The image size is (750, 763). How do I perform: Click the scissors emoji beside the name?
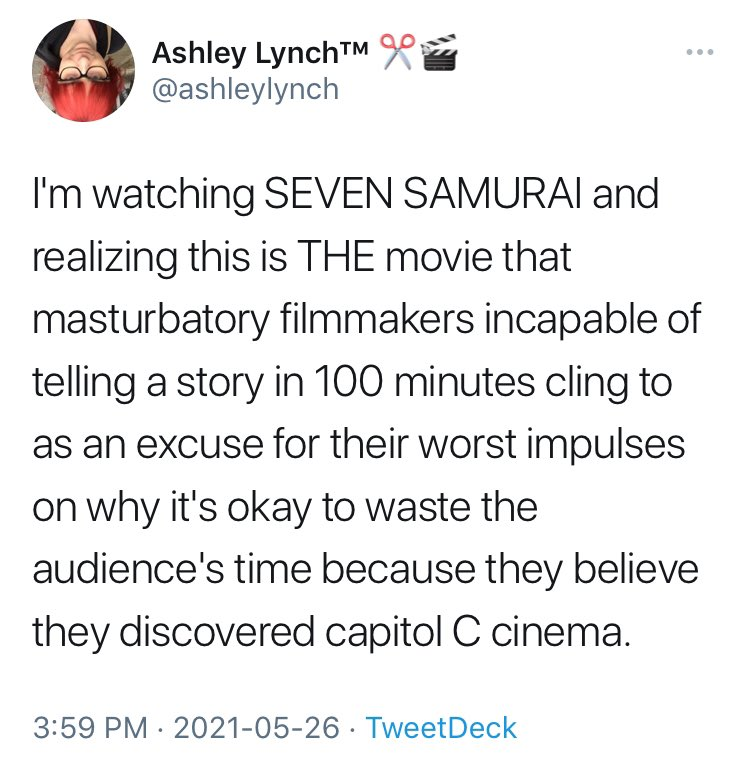point(397,51)
